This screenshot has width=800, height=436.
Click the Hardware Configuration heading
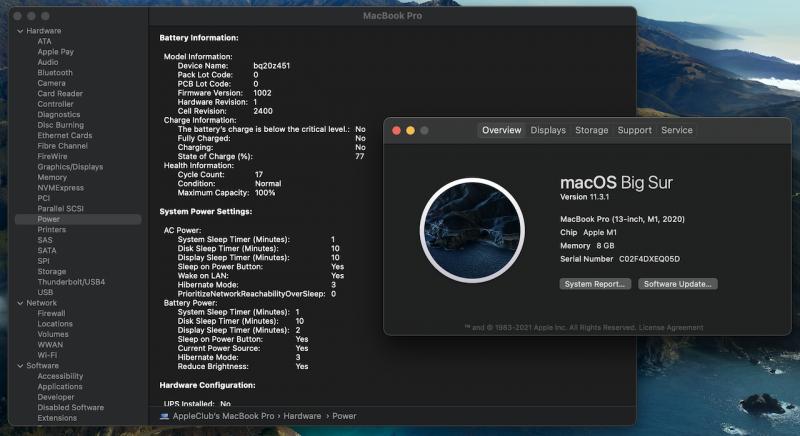pyautogui.click(x=207, y=385)
